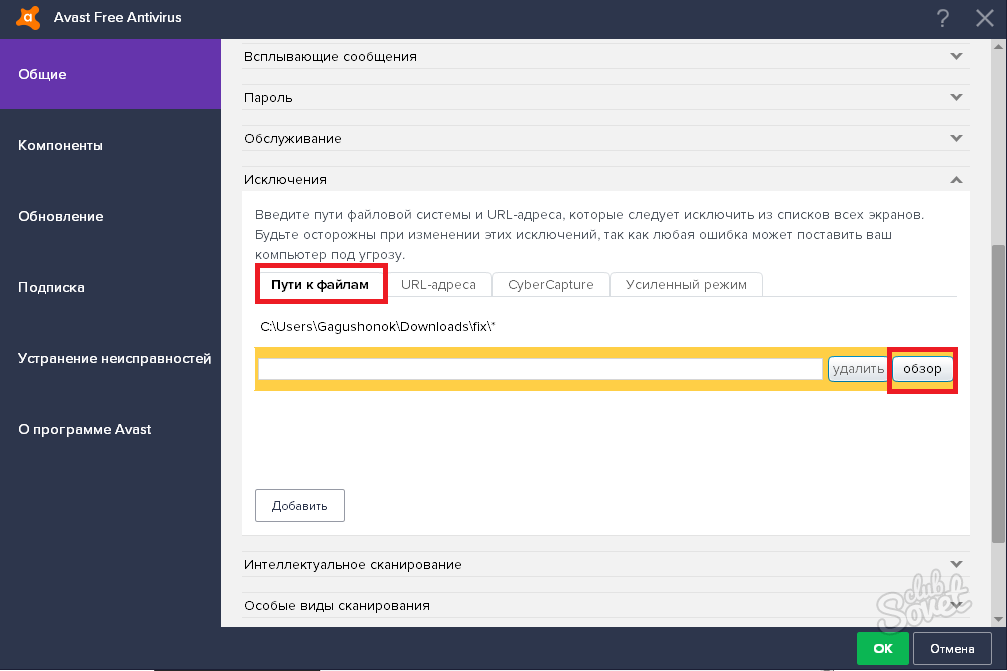
Task: Expand Особые виды сканирования section
Action: pos(956,605)
